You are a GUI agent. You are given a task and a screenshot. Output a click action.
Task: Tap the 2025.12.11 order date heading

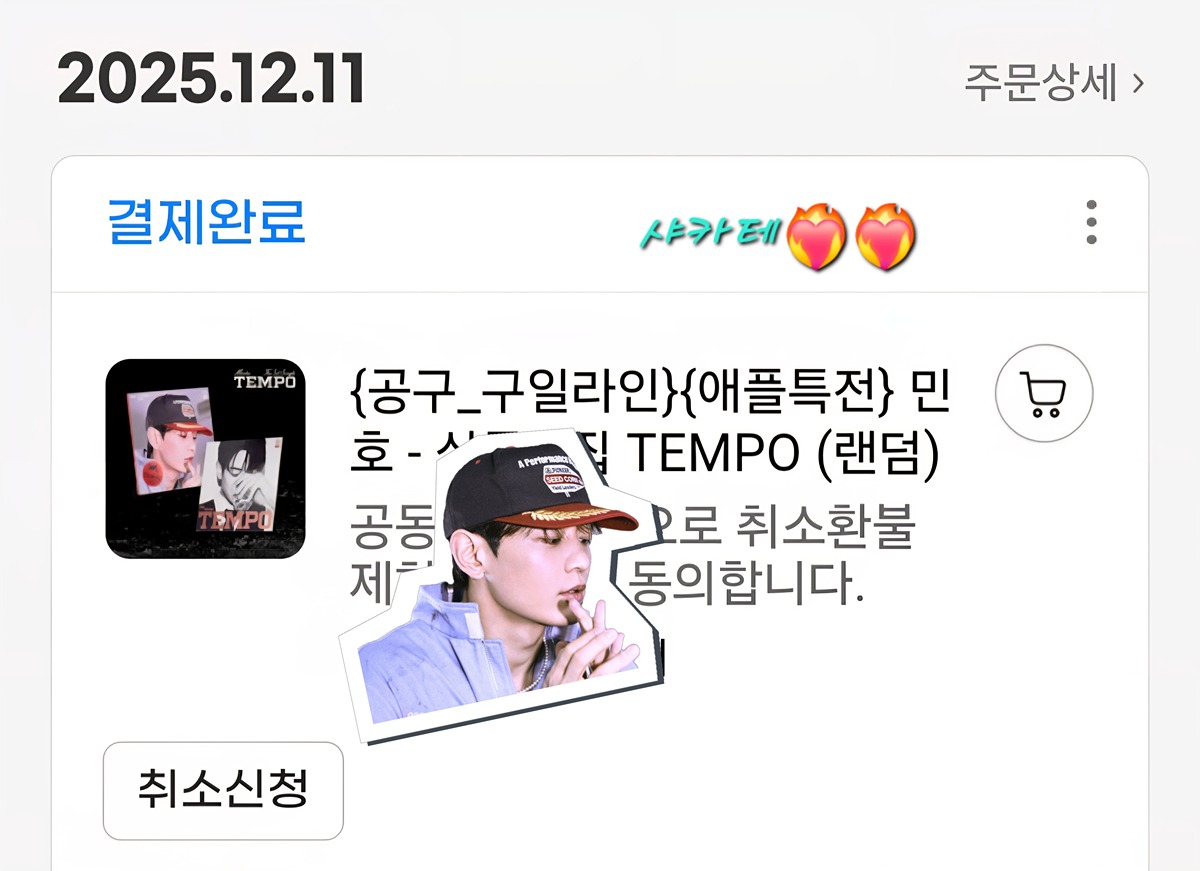pos(211,79)
